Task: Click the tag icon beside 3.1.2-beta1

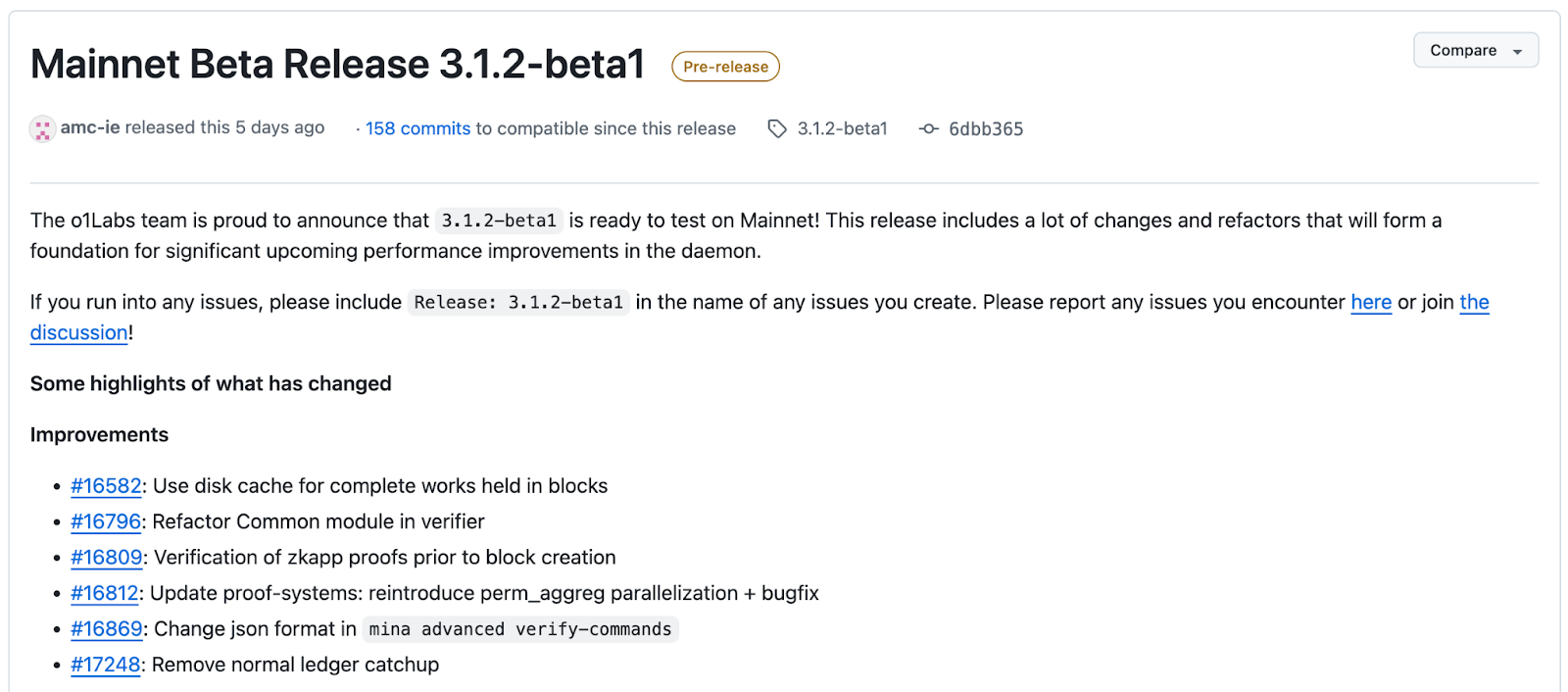Action: coord(777,129)
